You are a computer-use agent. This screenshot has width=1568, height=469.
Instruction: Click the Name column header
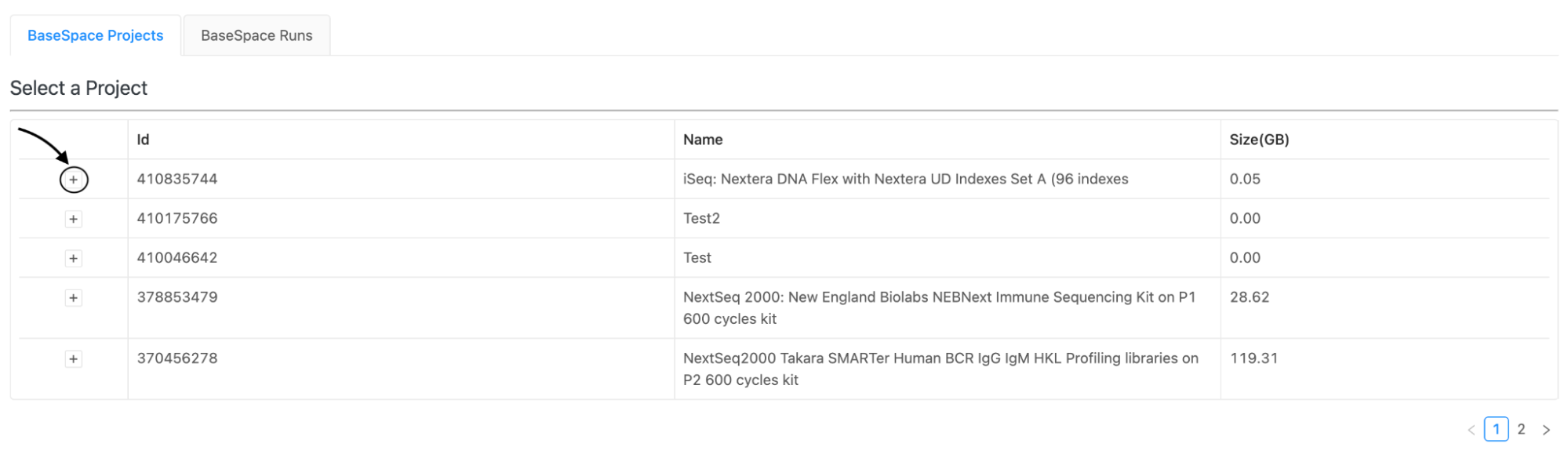point(703,140)
